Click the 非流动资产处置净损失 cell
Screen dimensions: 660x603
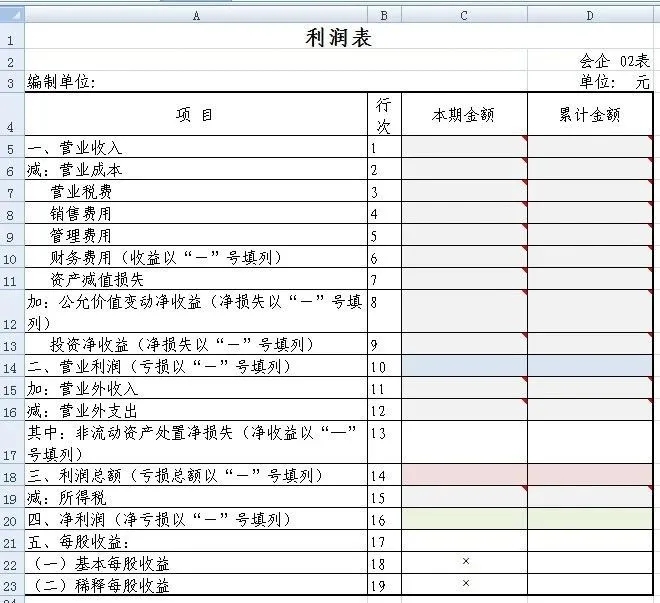pyautogui.click(x=196, y=442)
